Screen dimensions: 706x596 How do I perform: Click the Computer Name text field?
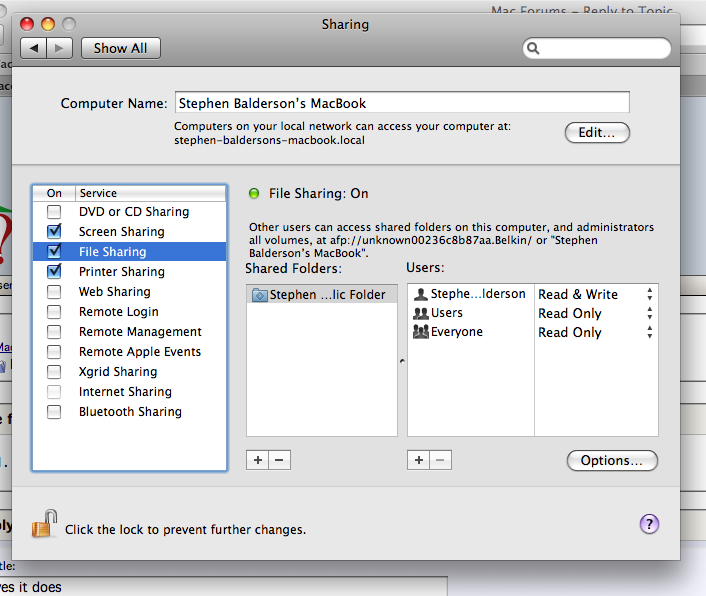tap(402, 103)
